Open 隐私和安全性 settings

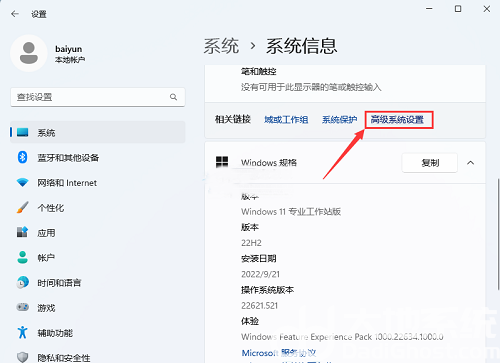click(97, 357)
